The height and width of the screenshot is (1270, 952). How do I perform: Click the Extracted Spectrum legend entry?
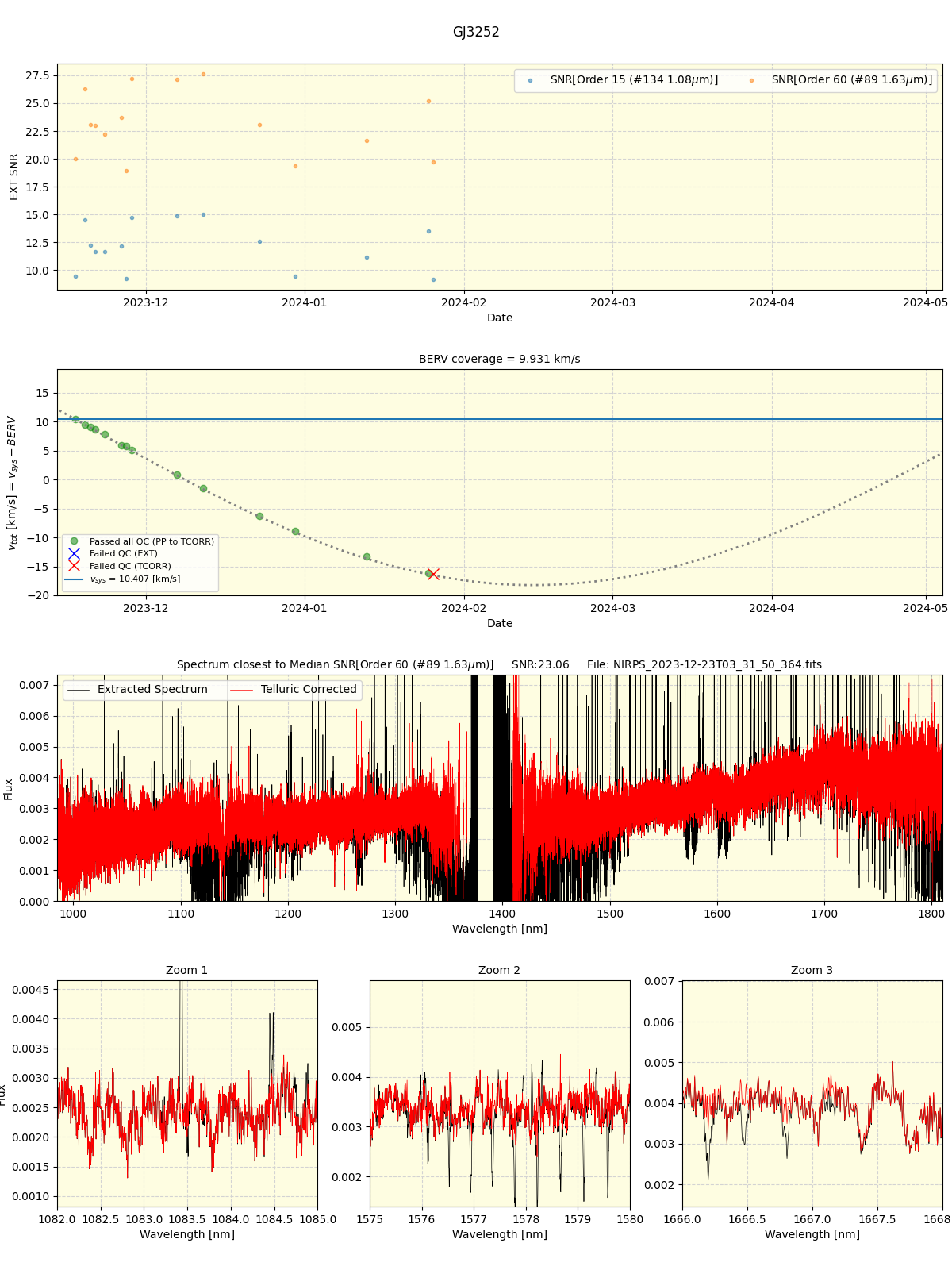pyautogui.click(x=138, y=690)
